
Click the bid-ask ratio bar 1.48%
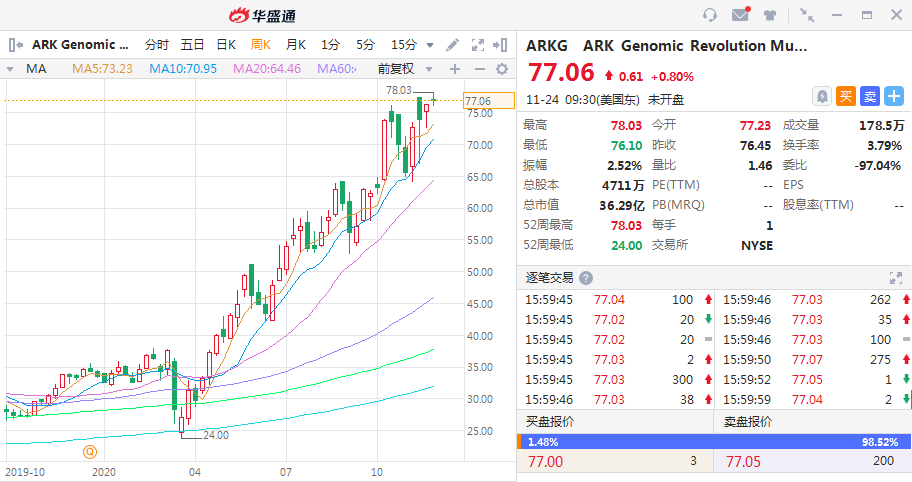714,442
